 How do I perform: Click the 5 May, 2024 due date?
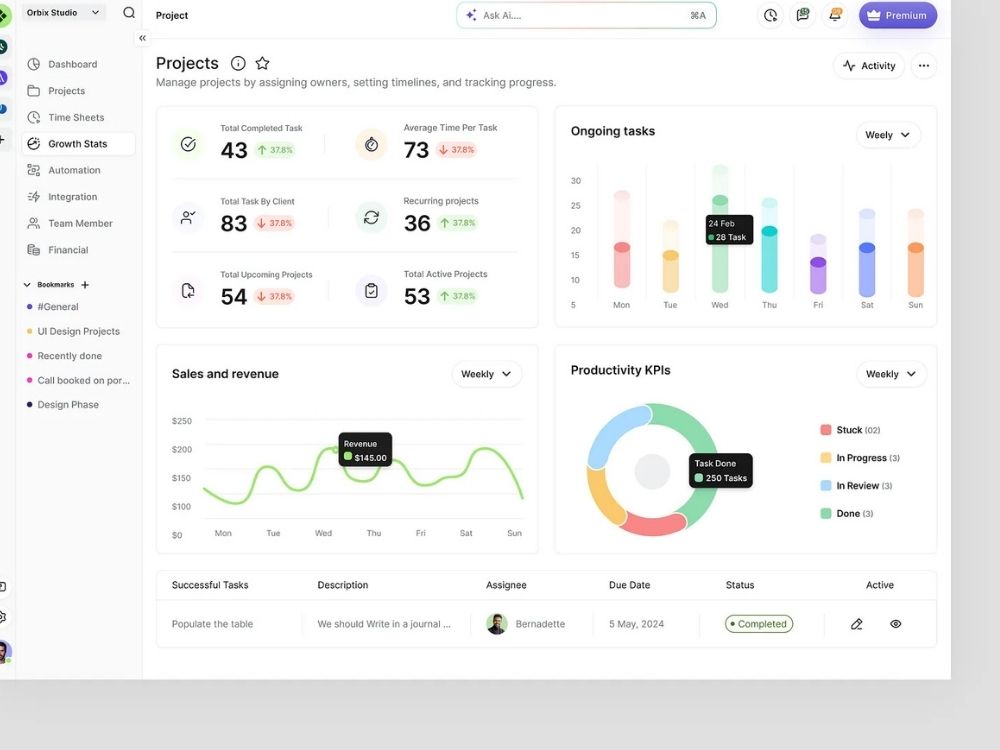click(636, 624)
